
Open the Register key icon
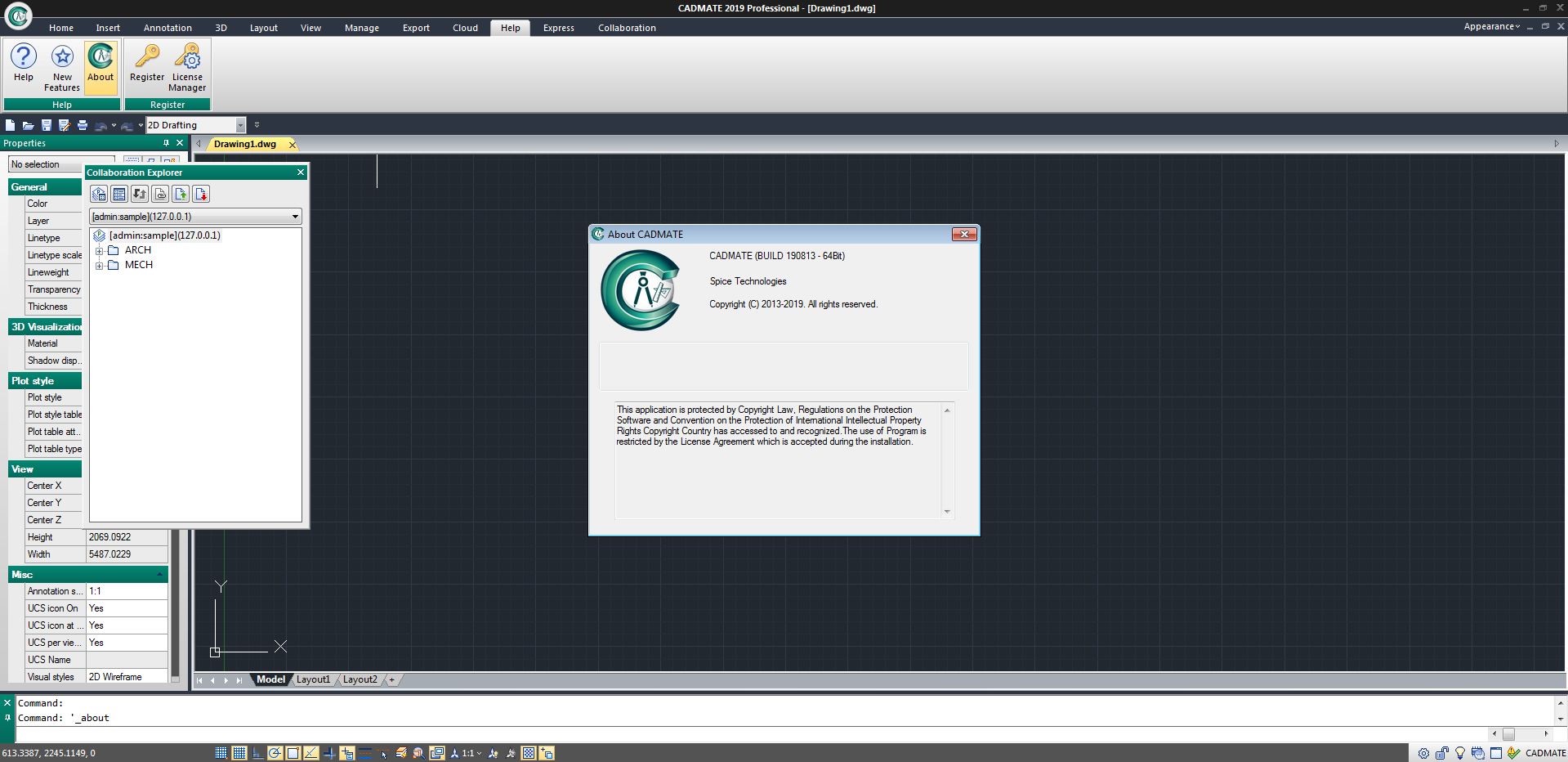[147, 64]
